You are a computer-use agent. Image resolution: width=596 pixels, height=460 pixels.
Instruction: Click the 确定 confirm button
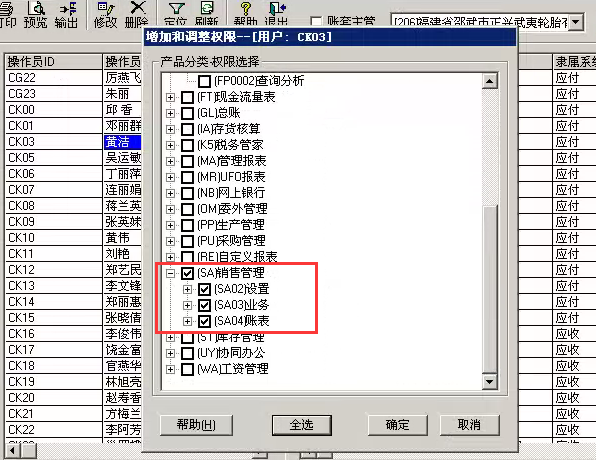[398, 425]
